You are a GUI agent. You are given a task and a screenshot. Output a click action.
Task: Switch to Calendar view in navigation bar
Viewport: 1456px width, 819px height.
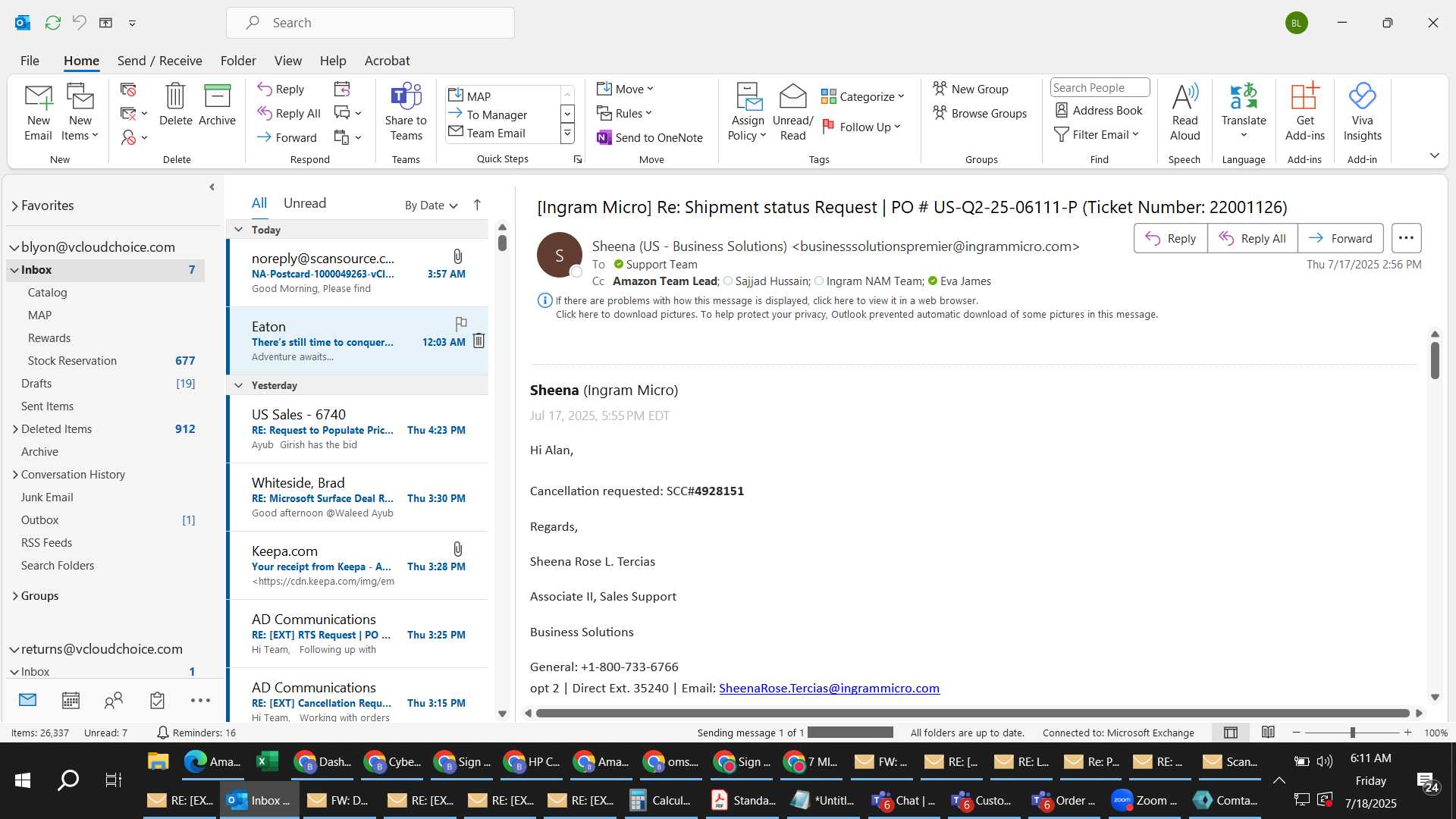tap(71, 701)
